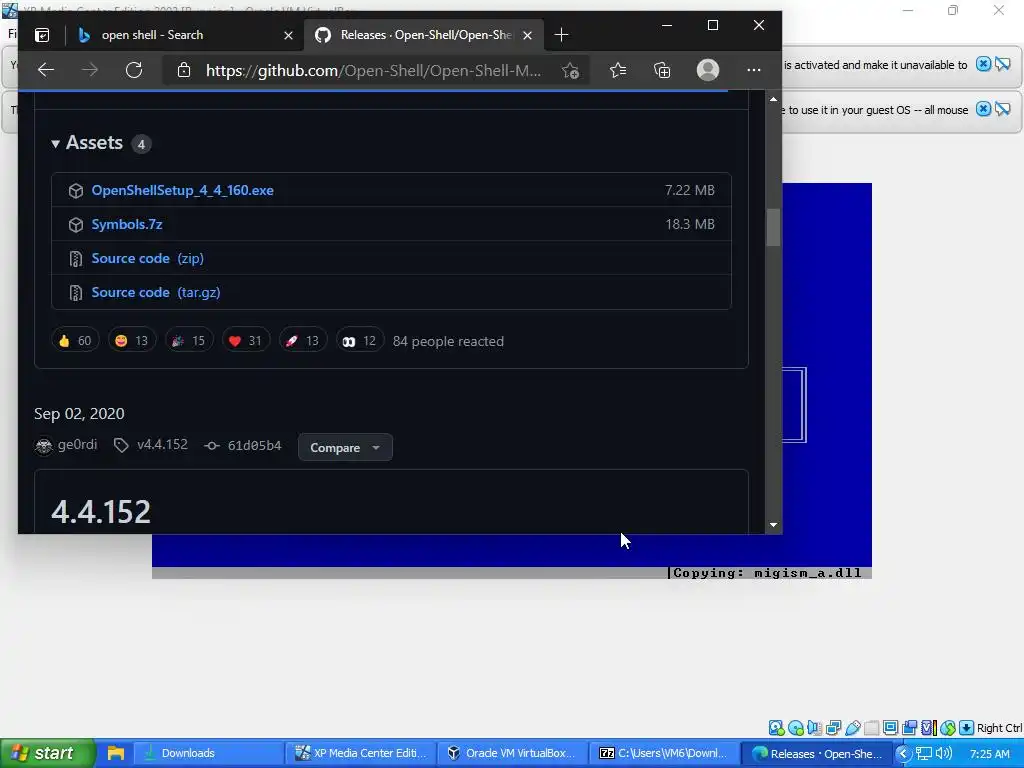Click the vertical scrollbar thumb
Image resolution: width=1024 pixels, height=768 pixels.
(x=773, y=227)
